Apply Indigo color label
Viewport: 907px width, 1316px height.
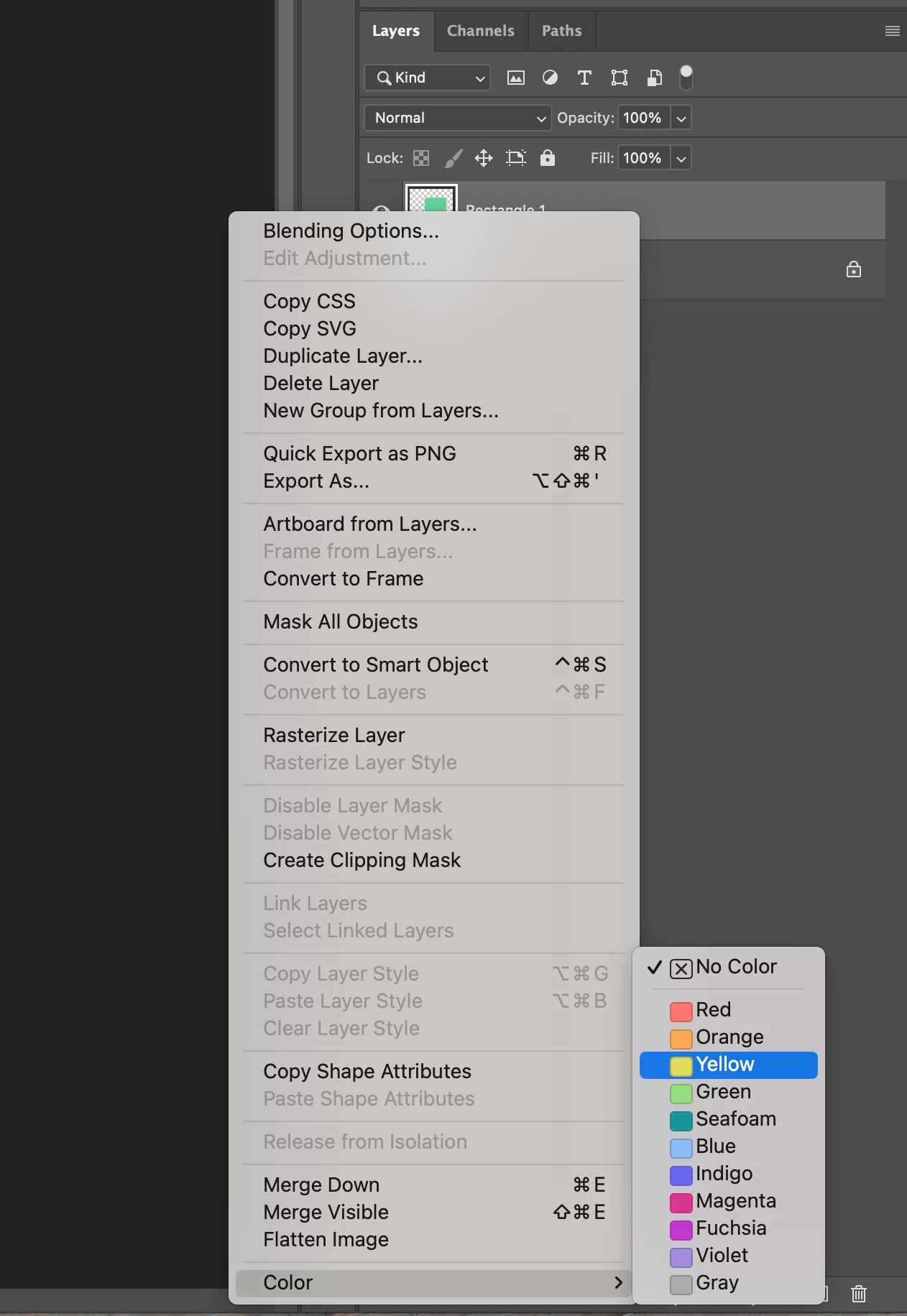click(729, 1174)
